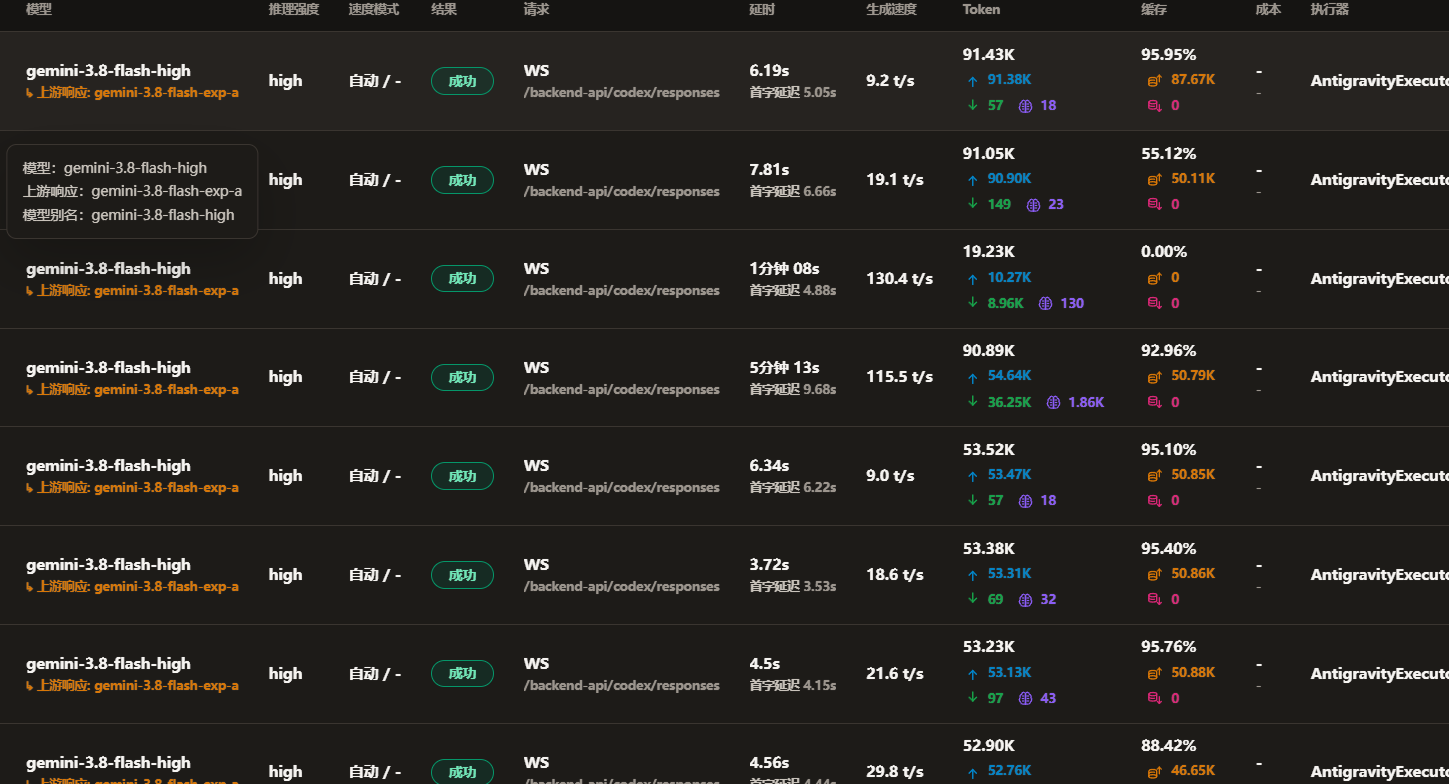This screenshot has width=1449, height=784.
Task: Click the 延时 column header
Action: pyautogui.click(x=762, y=9)
